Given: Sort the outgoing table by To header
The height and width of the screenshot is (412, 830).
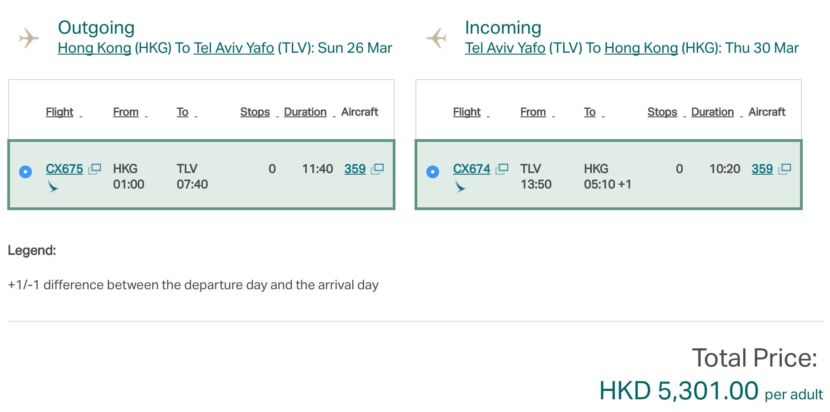Looking at the screenshot, I should 183,112.
